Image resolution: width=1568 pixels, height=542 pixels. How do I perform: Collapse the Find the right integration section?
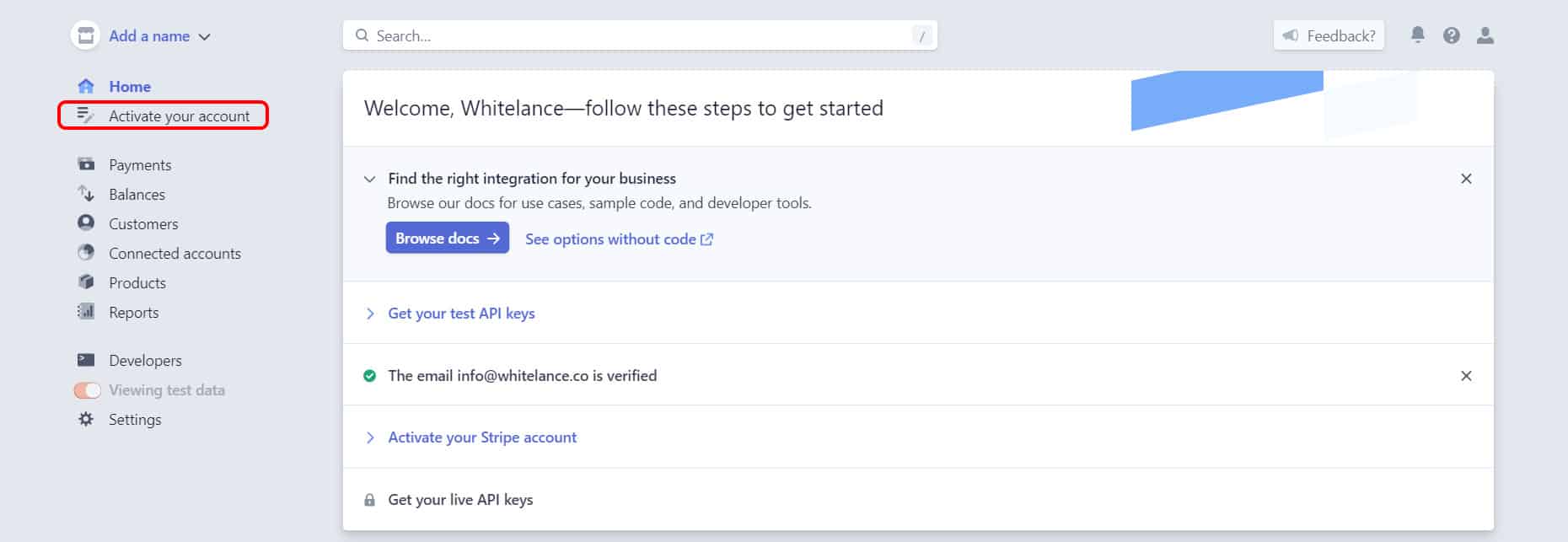[x=369, y=179]
